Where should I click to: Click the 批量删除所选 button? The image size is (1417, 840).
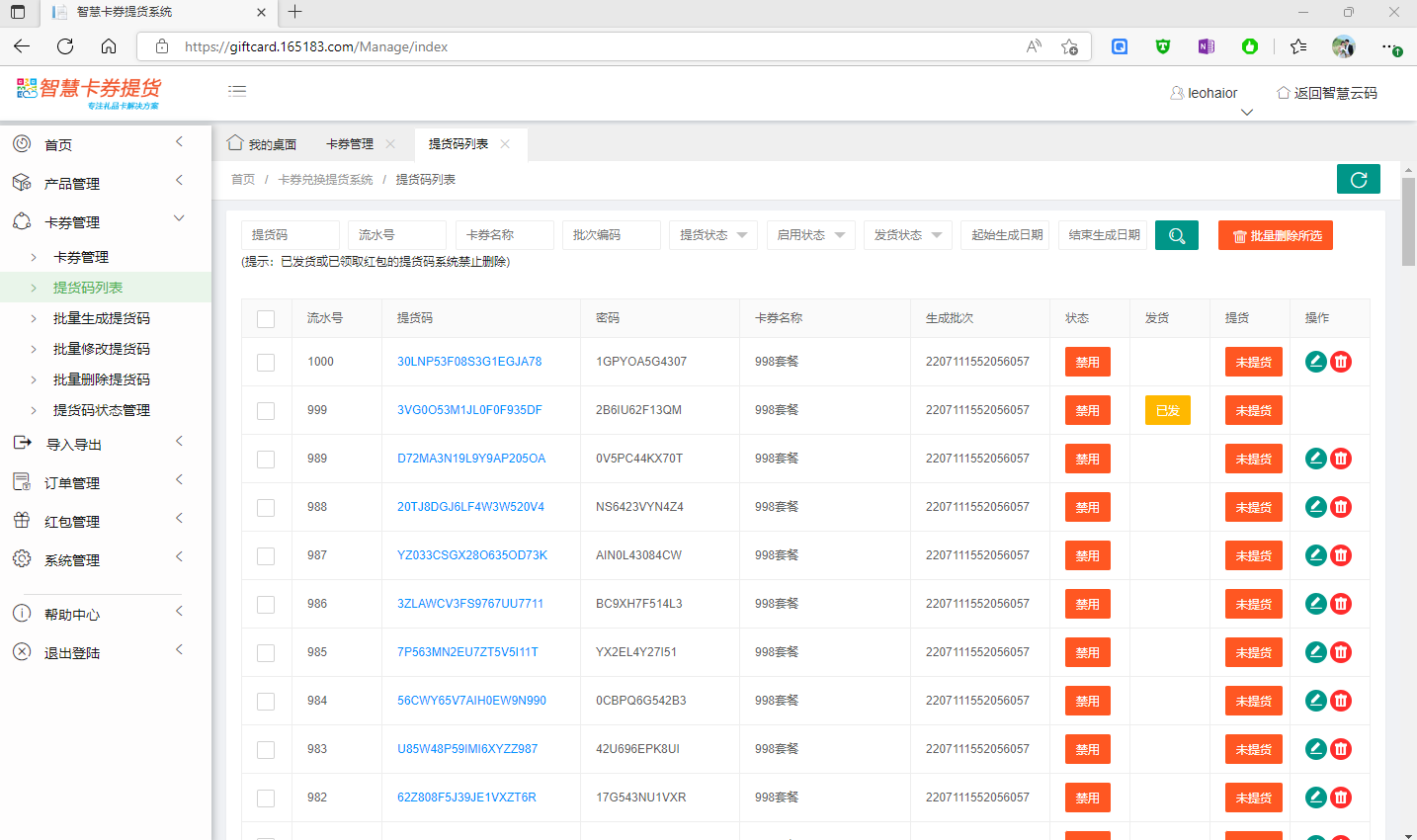coord(1275,235)
